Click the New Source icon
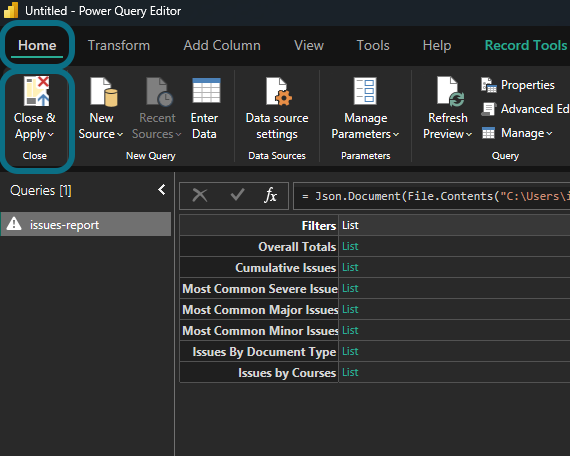Image resolution: width=570 pixels, height=456 pixels. [104, 92]
